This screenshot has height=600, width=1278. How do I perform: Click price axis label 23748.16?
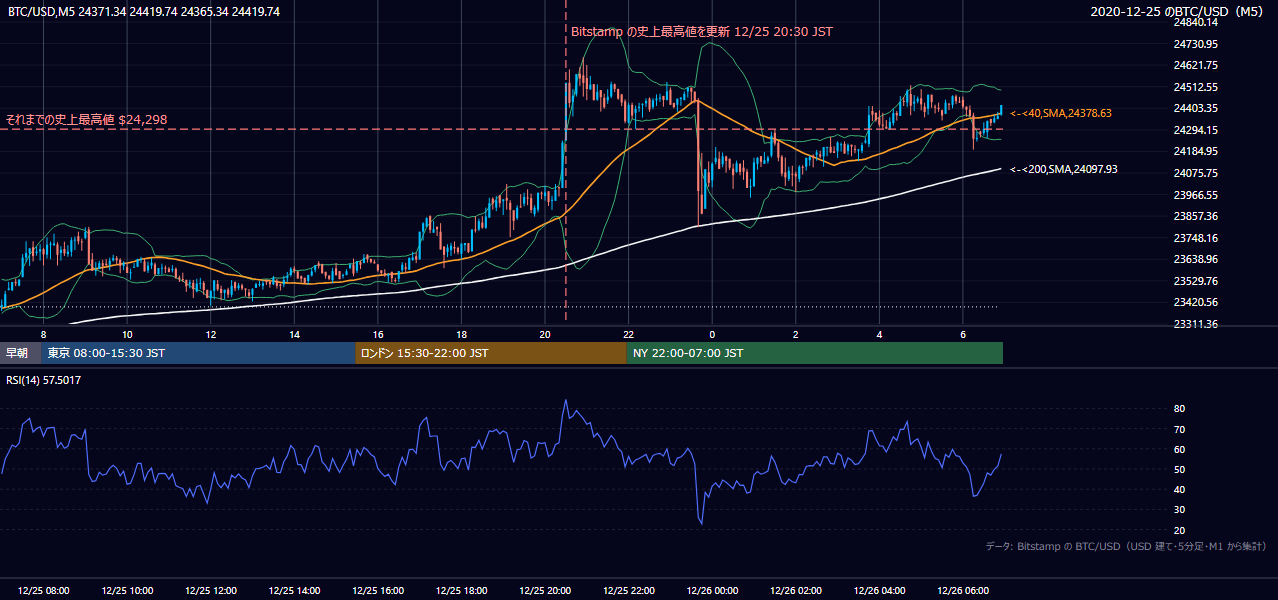[x=1196, y=238]
